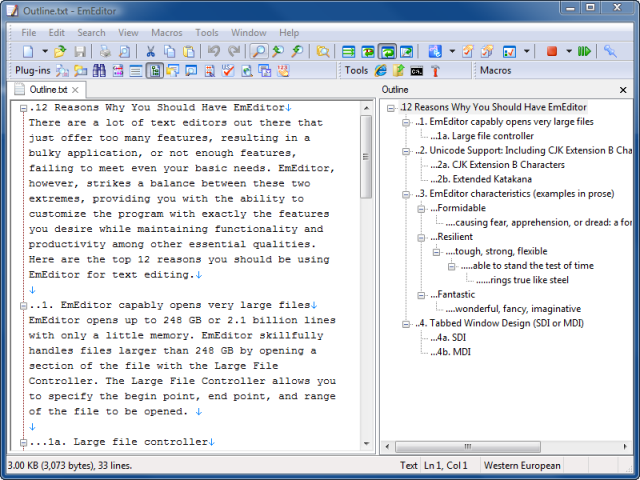640x480 pixels.
Task: Toggle Wrap by Page mode icon
Action: (407, 51)
